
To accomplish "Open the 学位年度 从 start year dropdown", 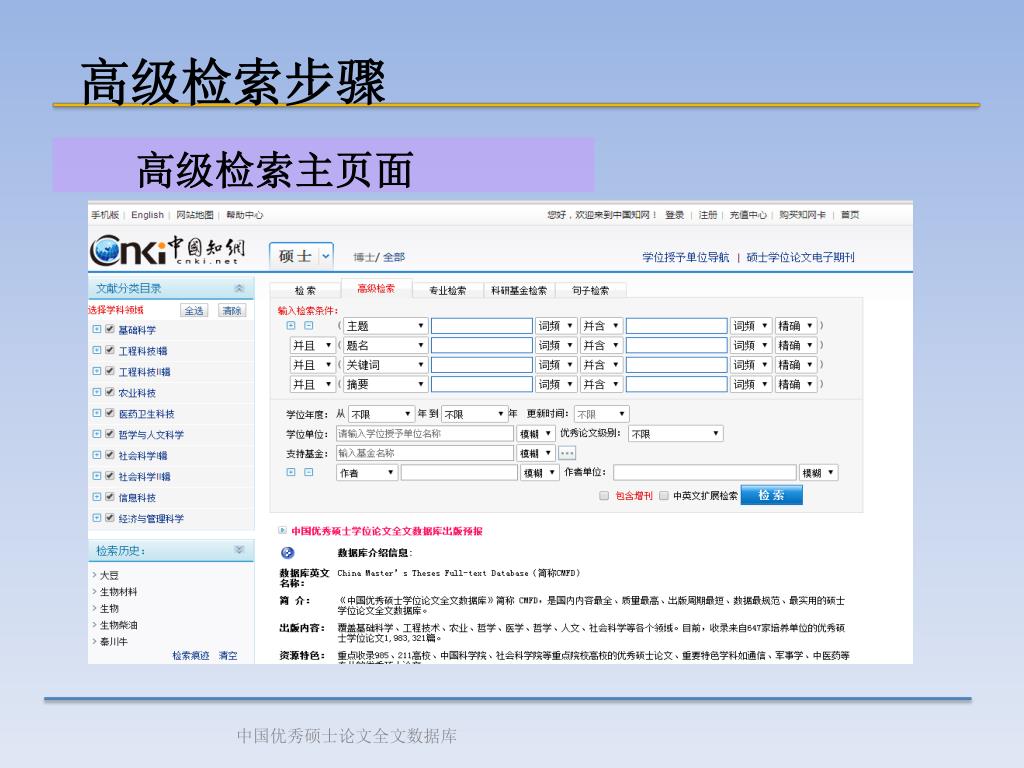I will pos(381,414).
